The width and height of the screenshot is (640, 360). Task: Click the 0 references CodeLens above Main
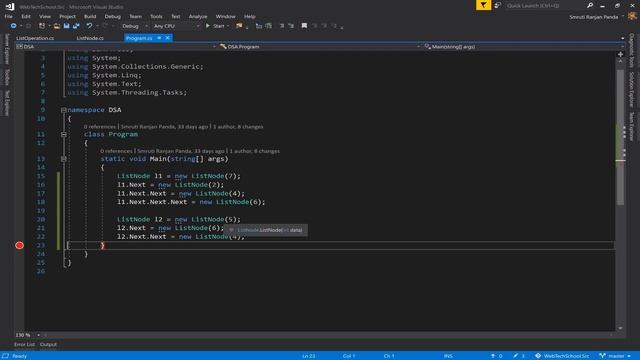tap(116, 151)
